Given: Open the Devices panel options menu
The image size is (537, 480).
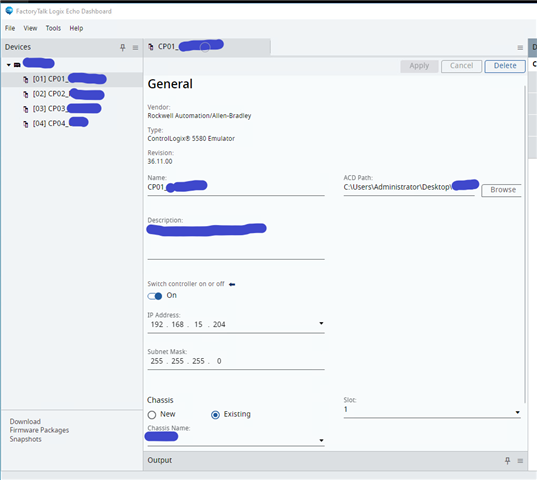Looking at the screenshot, I should click(x=135, y=48).
